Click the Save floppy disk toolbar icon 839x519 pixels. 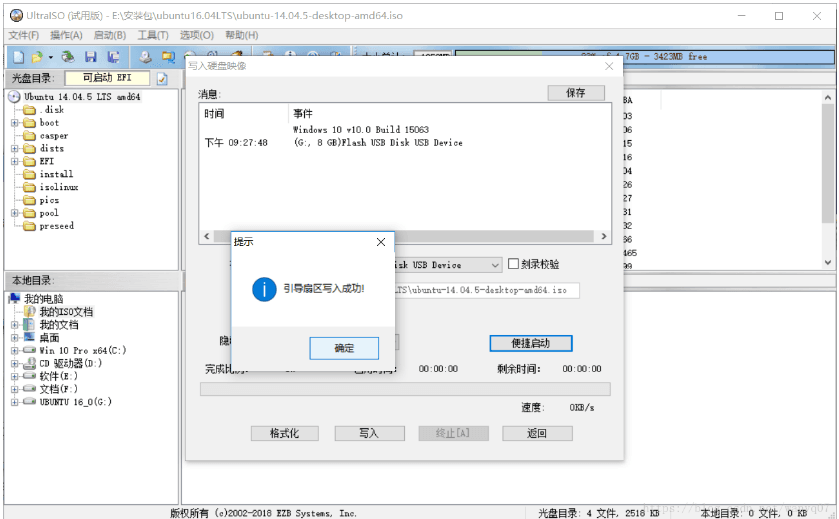(x=91, y=57)
